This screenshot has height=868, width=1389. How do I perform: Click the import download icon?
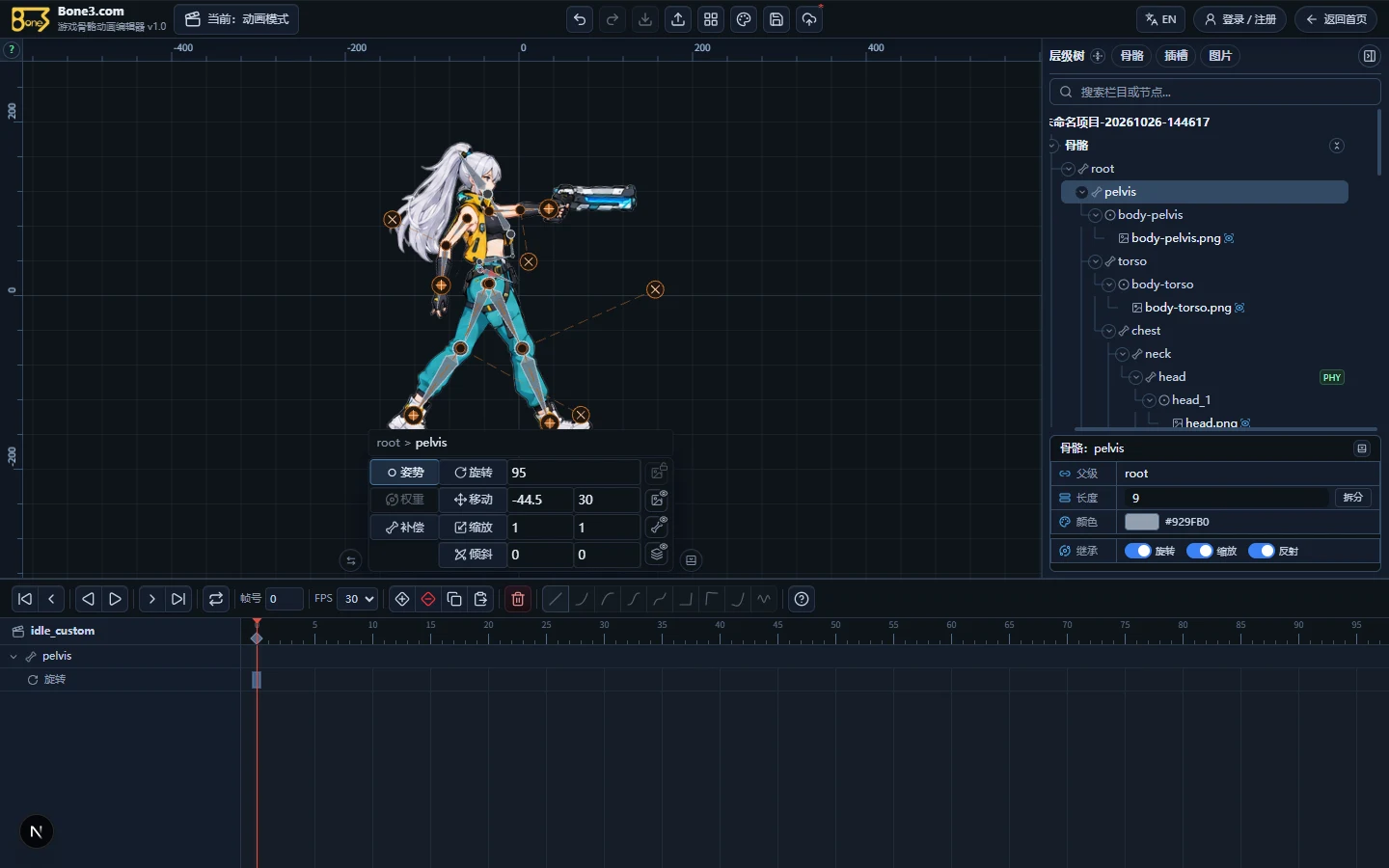tap(645, 19)
